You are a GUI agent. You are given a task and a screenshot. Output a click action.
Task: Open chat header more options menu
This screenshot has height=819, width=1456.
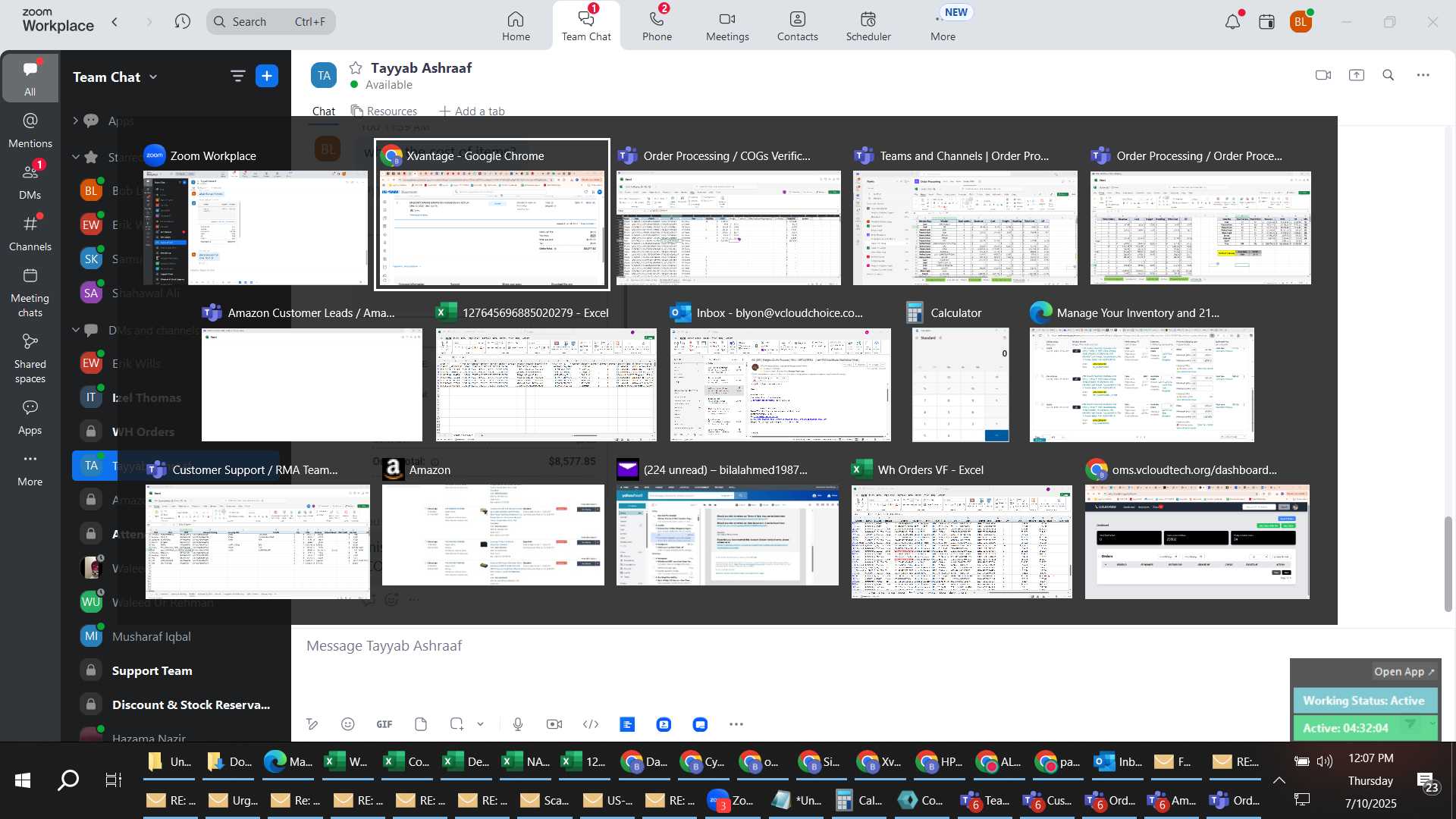point(1423,75)
